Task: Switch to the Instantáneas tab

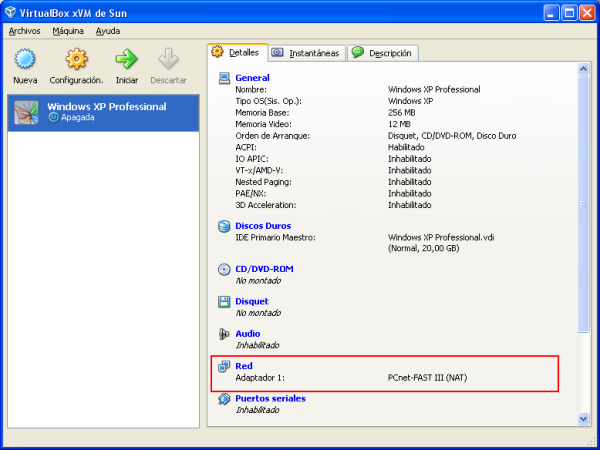Action: 306,53
